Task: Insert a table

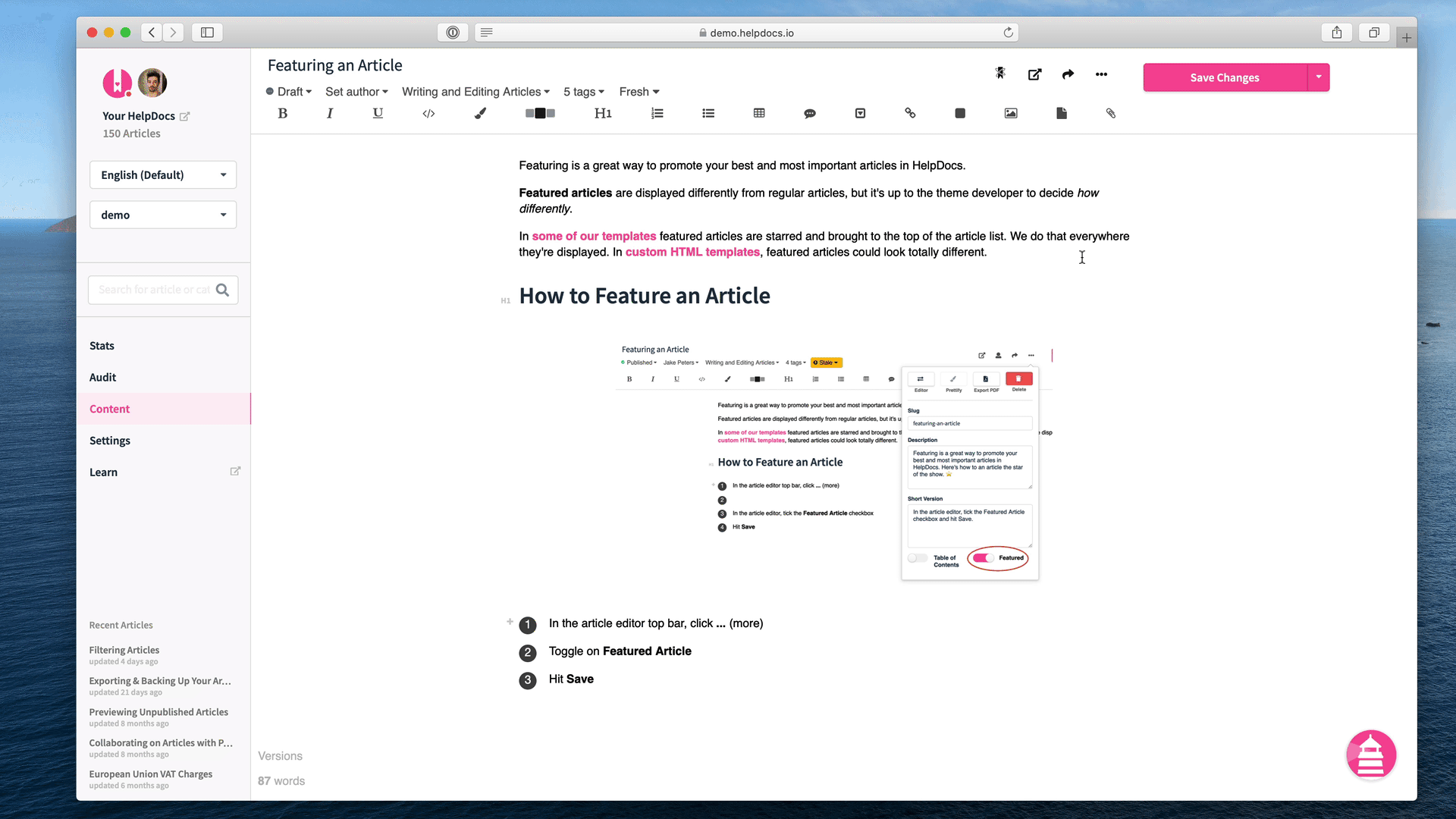Action: tap(759, 113)
